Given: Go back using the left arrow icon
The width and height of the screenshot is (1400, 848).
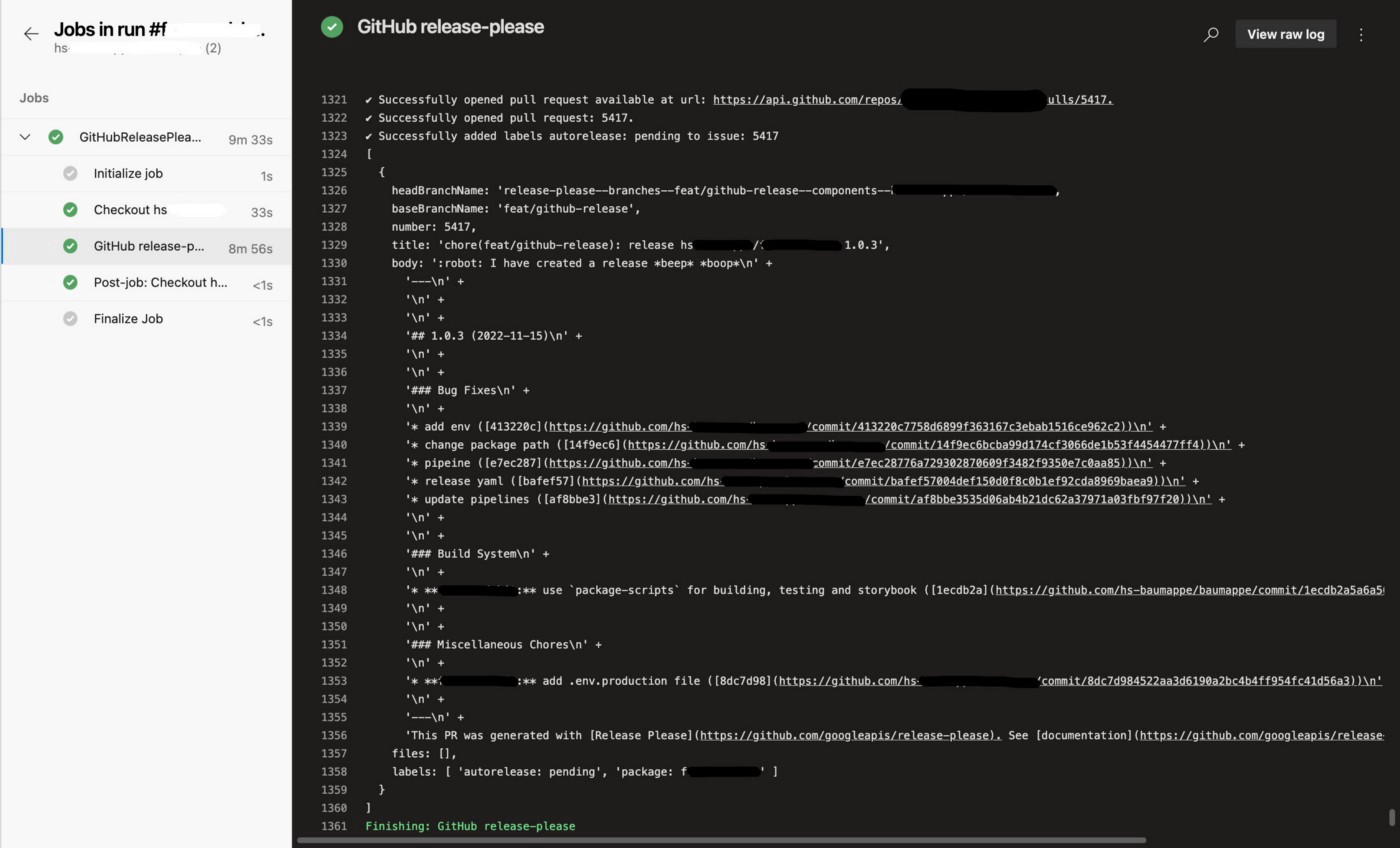Looking at the screenshot, I should (31, 34).
